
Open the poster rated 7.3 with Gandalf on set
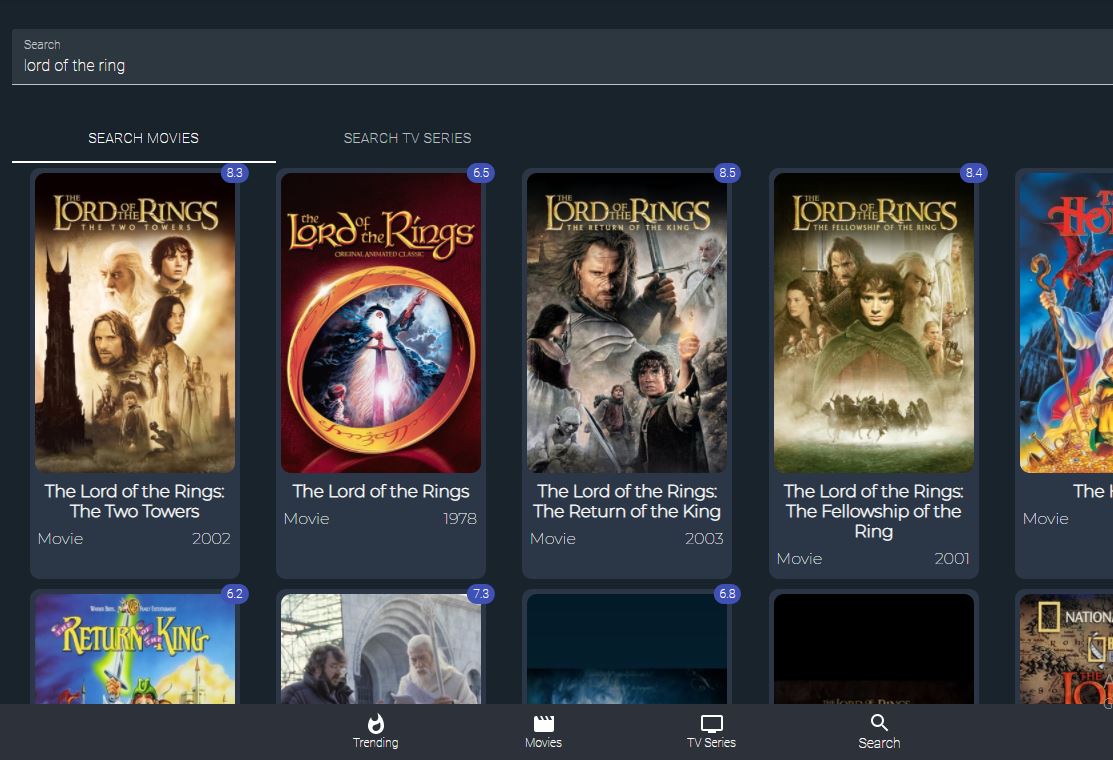coord(381,649)
